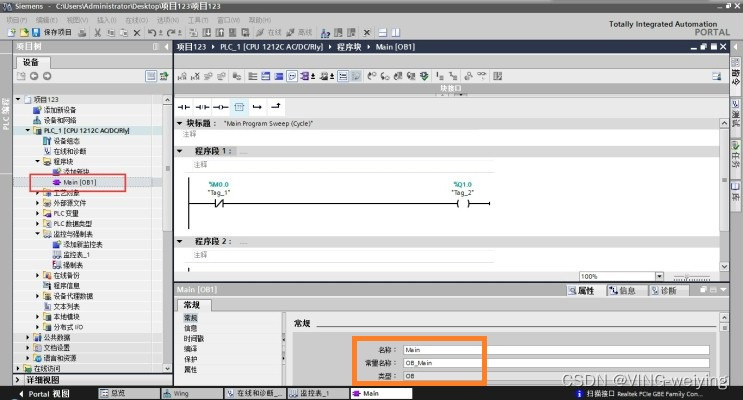Screen dimensions: 743x400
Task: Switch to the 诊断 inspector tab
Action: (663, 291)
